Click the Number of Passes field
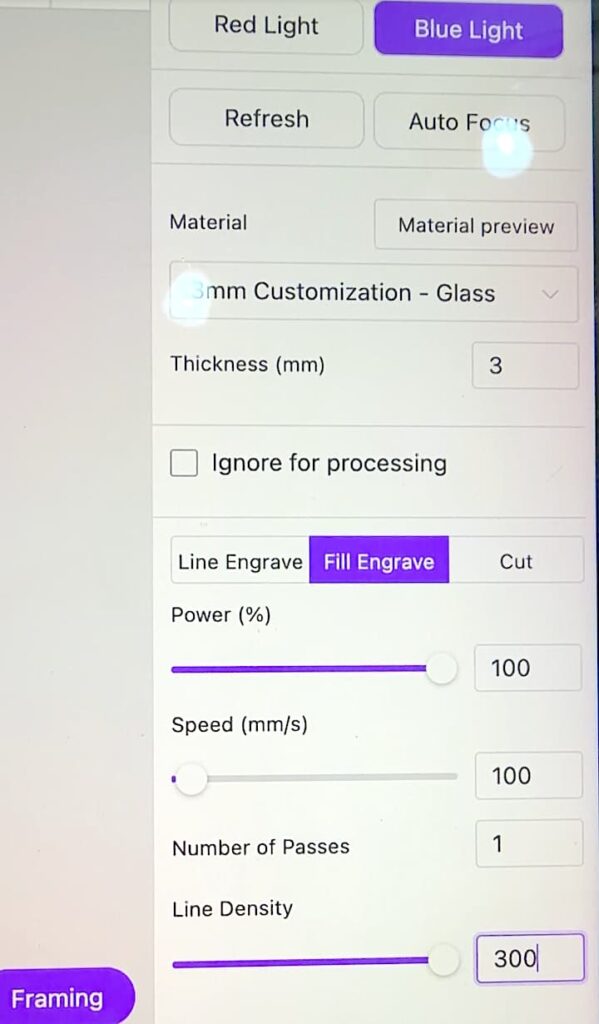Screen dimensions: 599x1024 (528, 843)
